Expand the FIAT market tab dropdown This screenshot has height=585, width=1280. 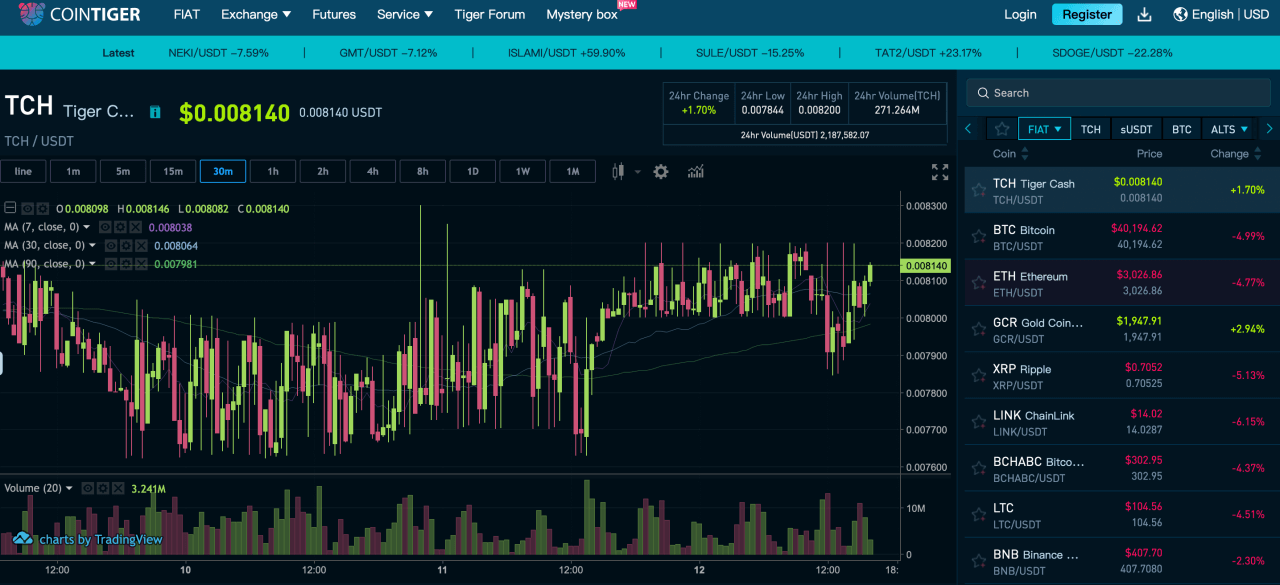pyautogui.click(x=1057, y=129)
